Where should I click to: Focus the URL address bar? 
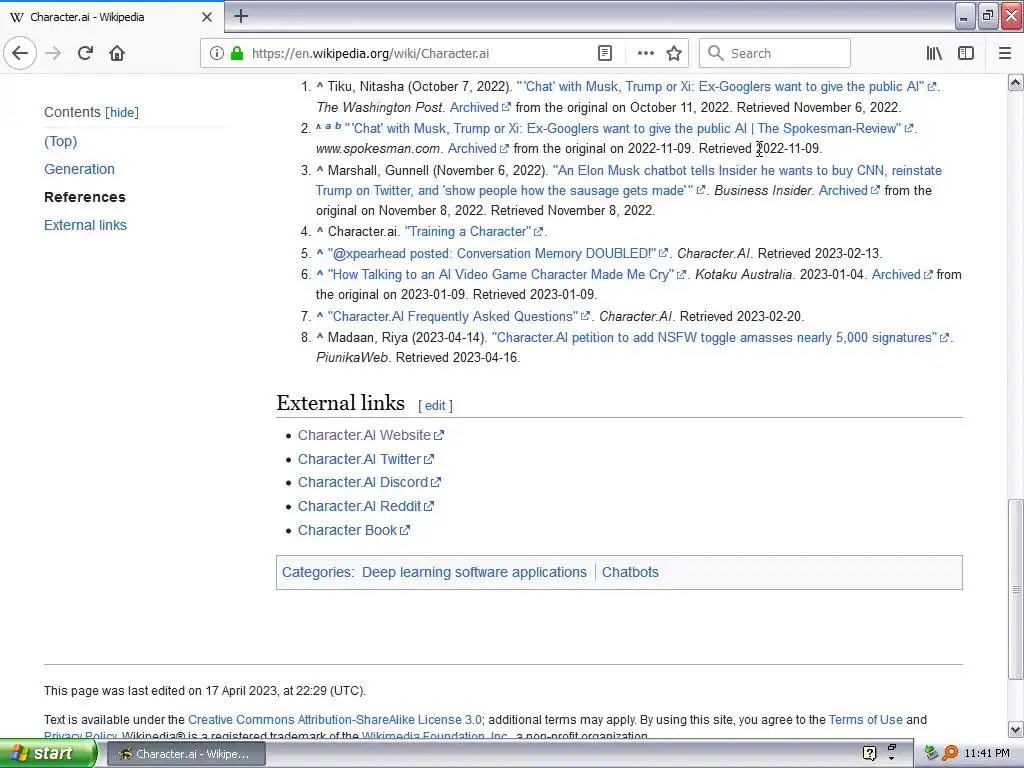pos(418,54)
